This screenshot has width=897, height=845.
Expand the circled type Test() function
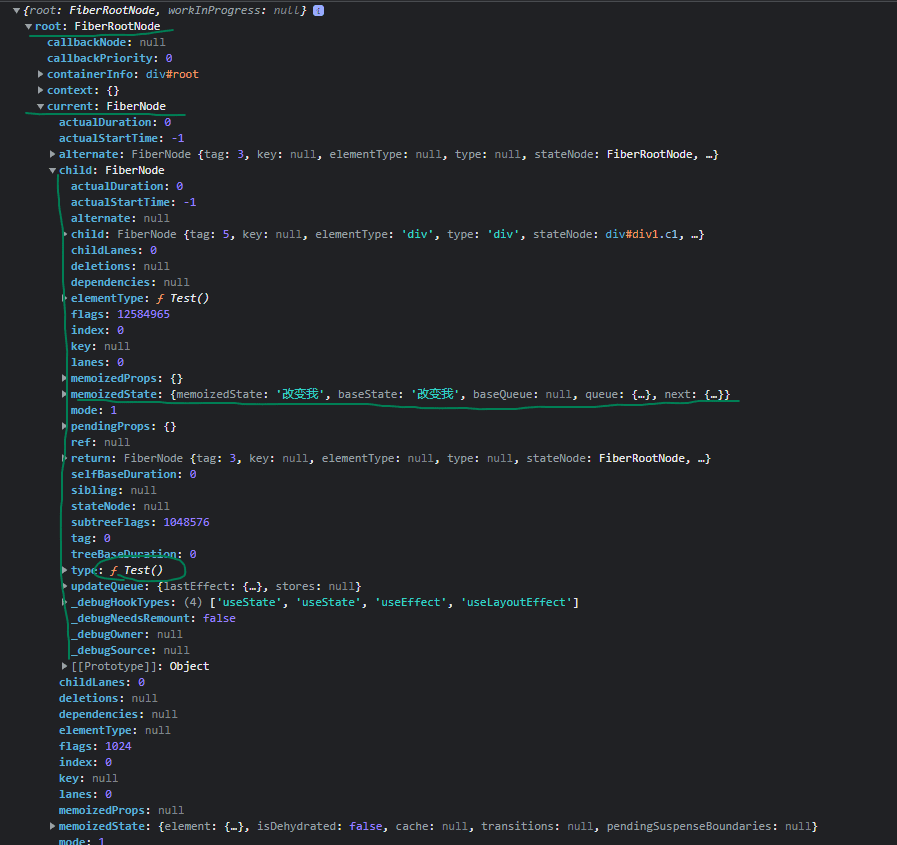coord(63,569)
